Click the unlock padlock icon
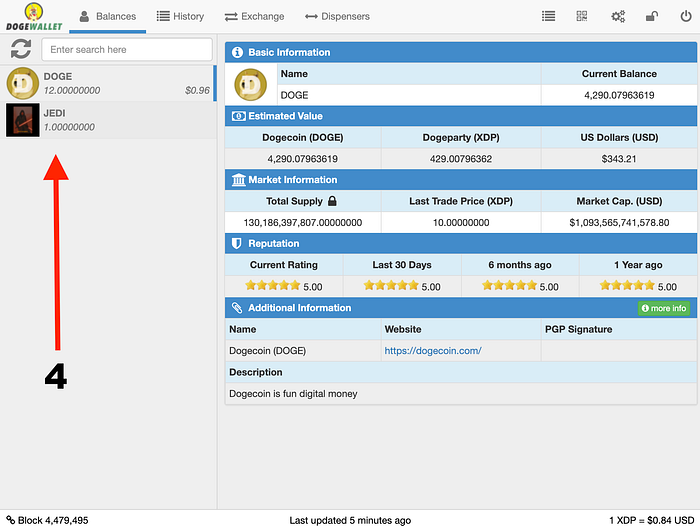This screenshot has width=700, height=526. click(652, 17)
